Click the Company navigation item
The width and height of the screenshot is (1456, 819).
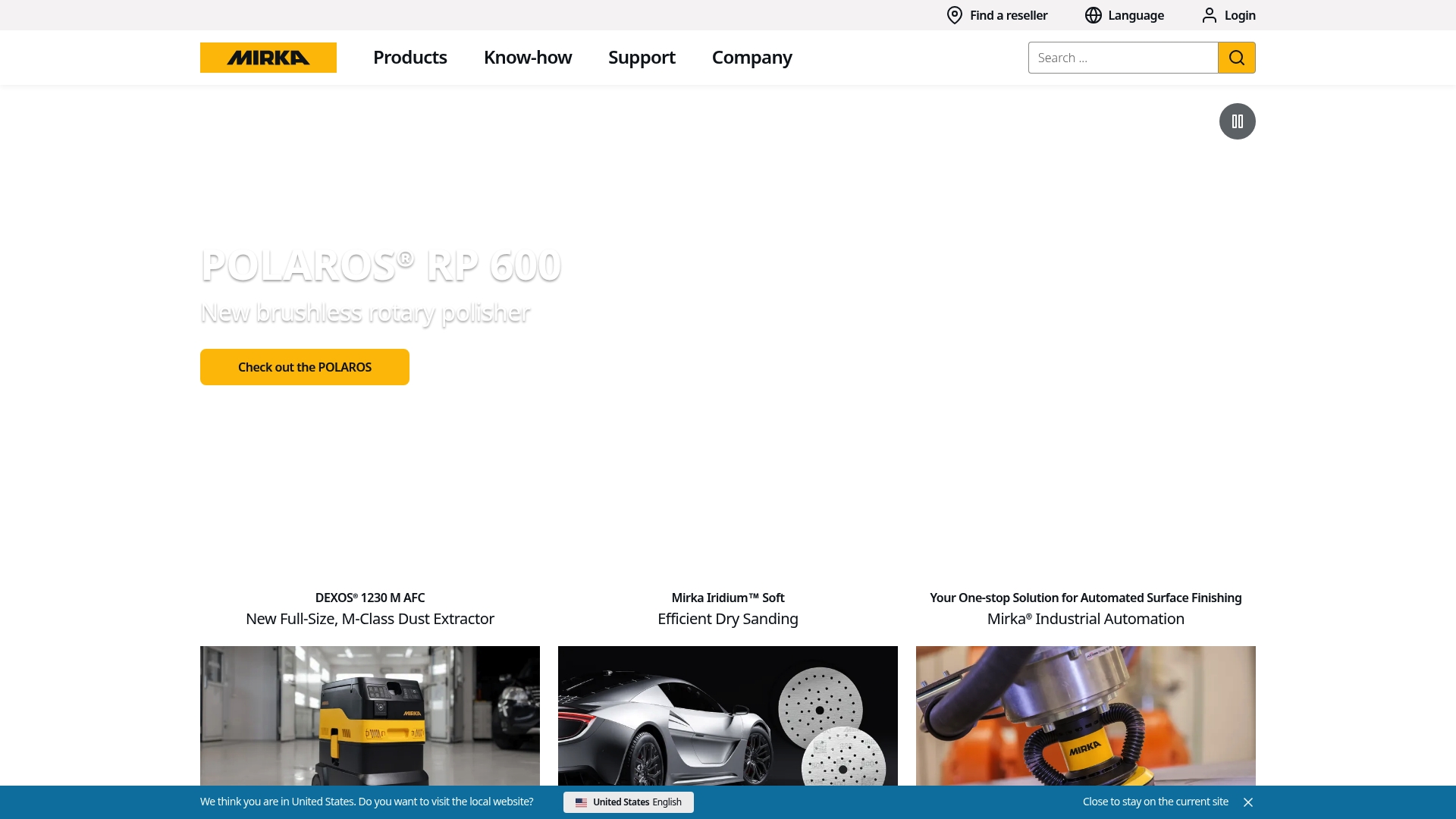[752, 57]
